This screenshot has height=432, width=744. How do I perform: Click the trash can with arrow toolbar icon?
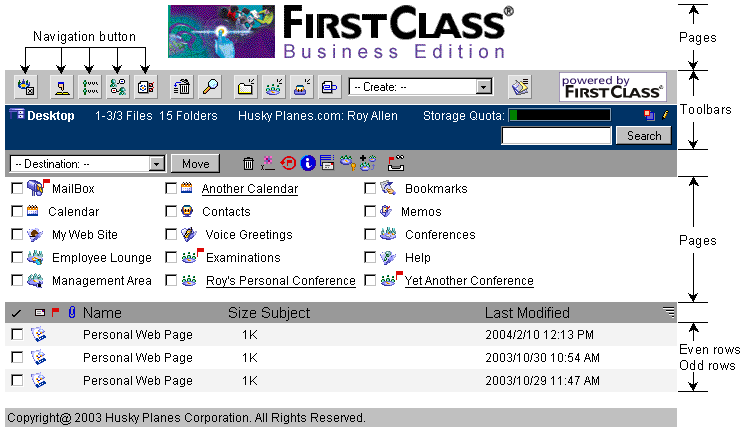coord(182,87)
